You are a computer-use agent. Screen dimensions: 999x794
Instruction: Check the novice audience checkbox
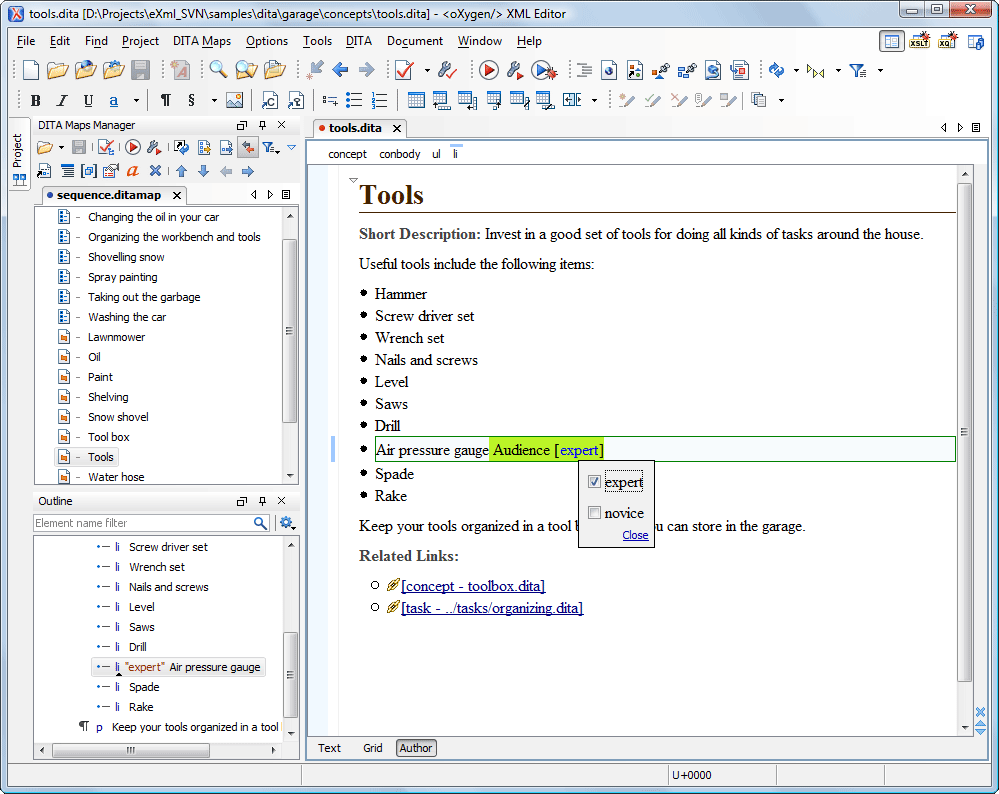(594, 512)
